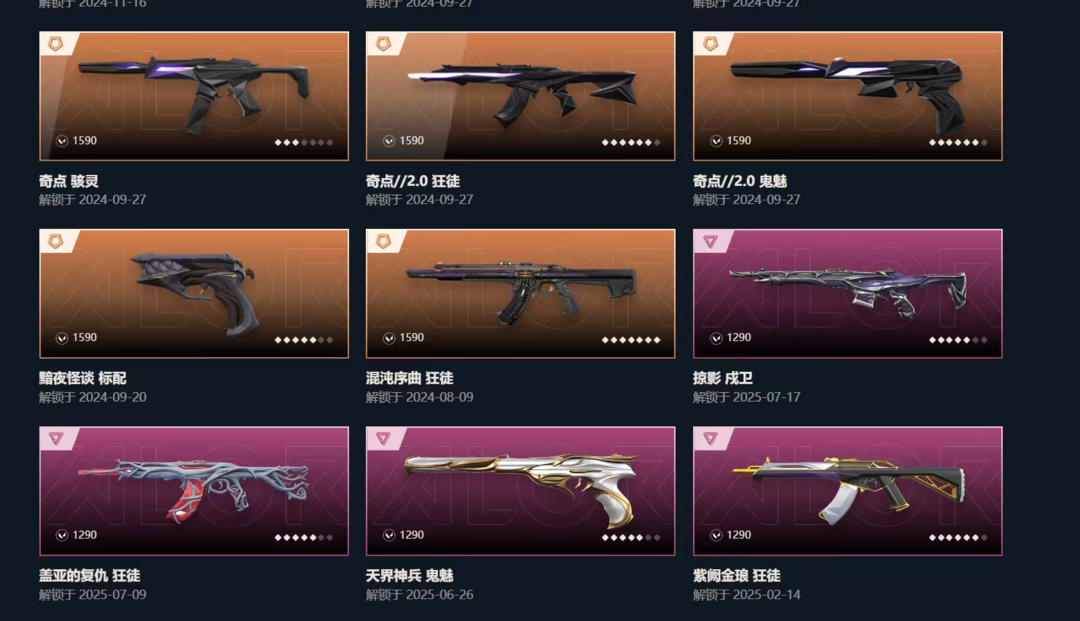Image resolution: width=1080 pixels, height=621 pixels.
Task: Click pink triangle tier icon on 掠影 戍卫
Action: (x=710, y=241)
